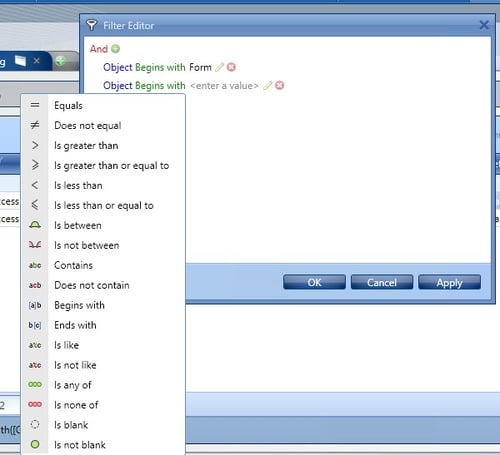Screen dimensions: 500x455
Task: Click the Apply button
Action: click(449, 282)
